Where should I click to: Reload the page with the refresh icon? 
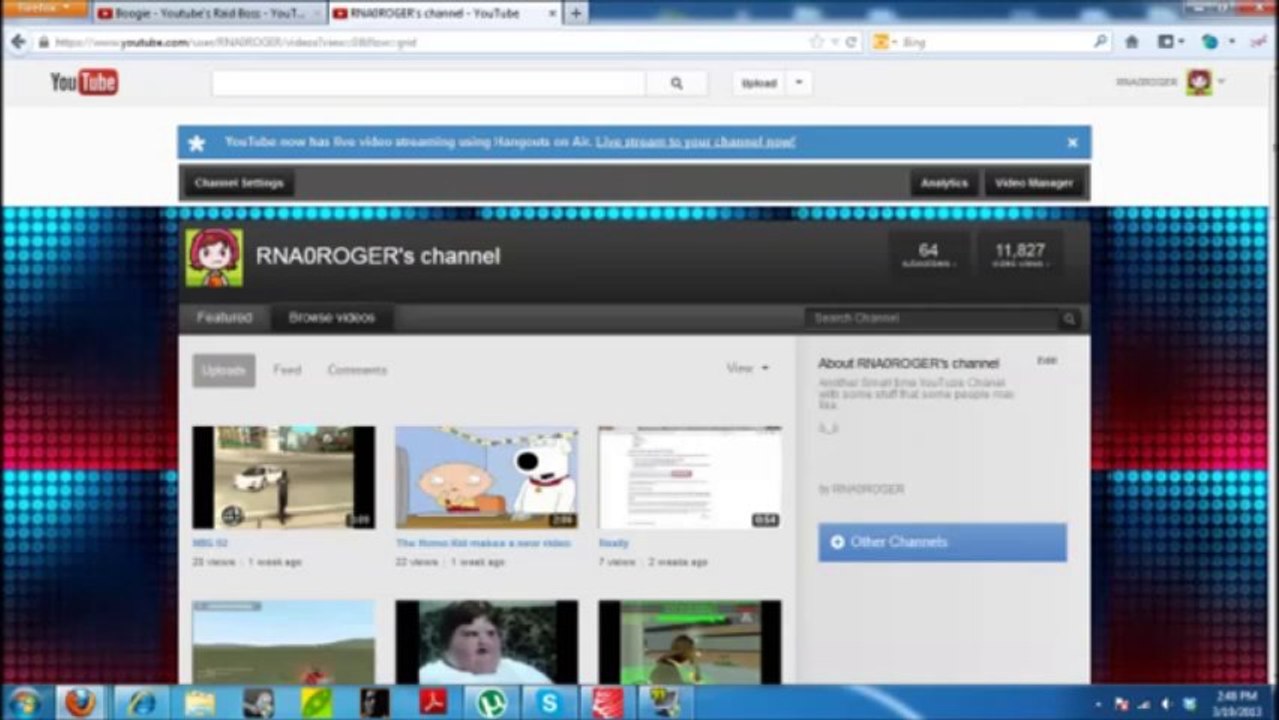click(x=852, y=42)
